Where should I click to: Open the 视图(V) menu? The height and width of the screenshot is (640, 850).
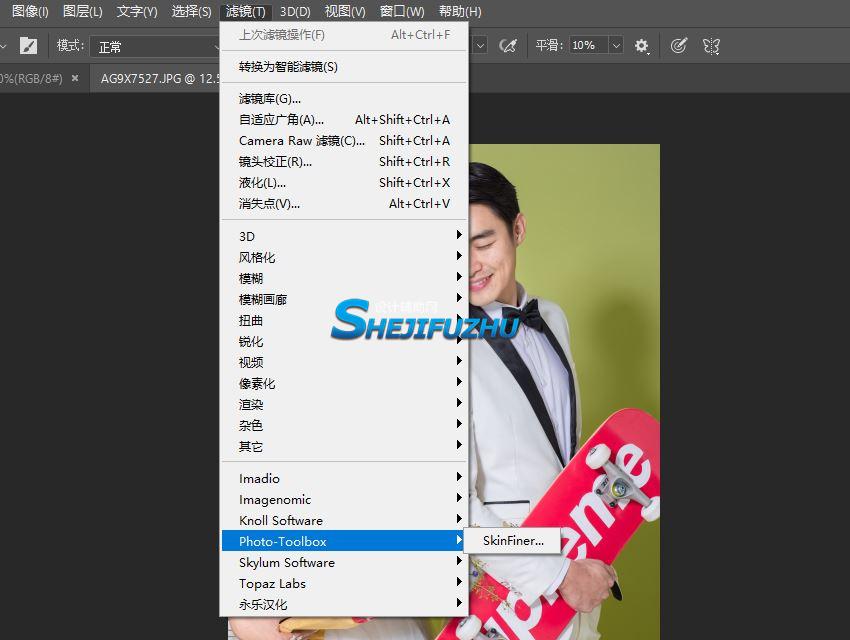[345, 11]
